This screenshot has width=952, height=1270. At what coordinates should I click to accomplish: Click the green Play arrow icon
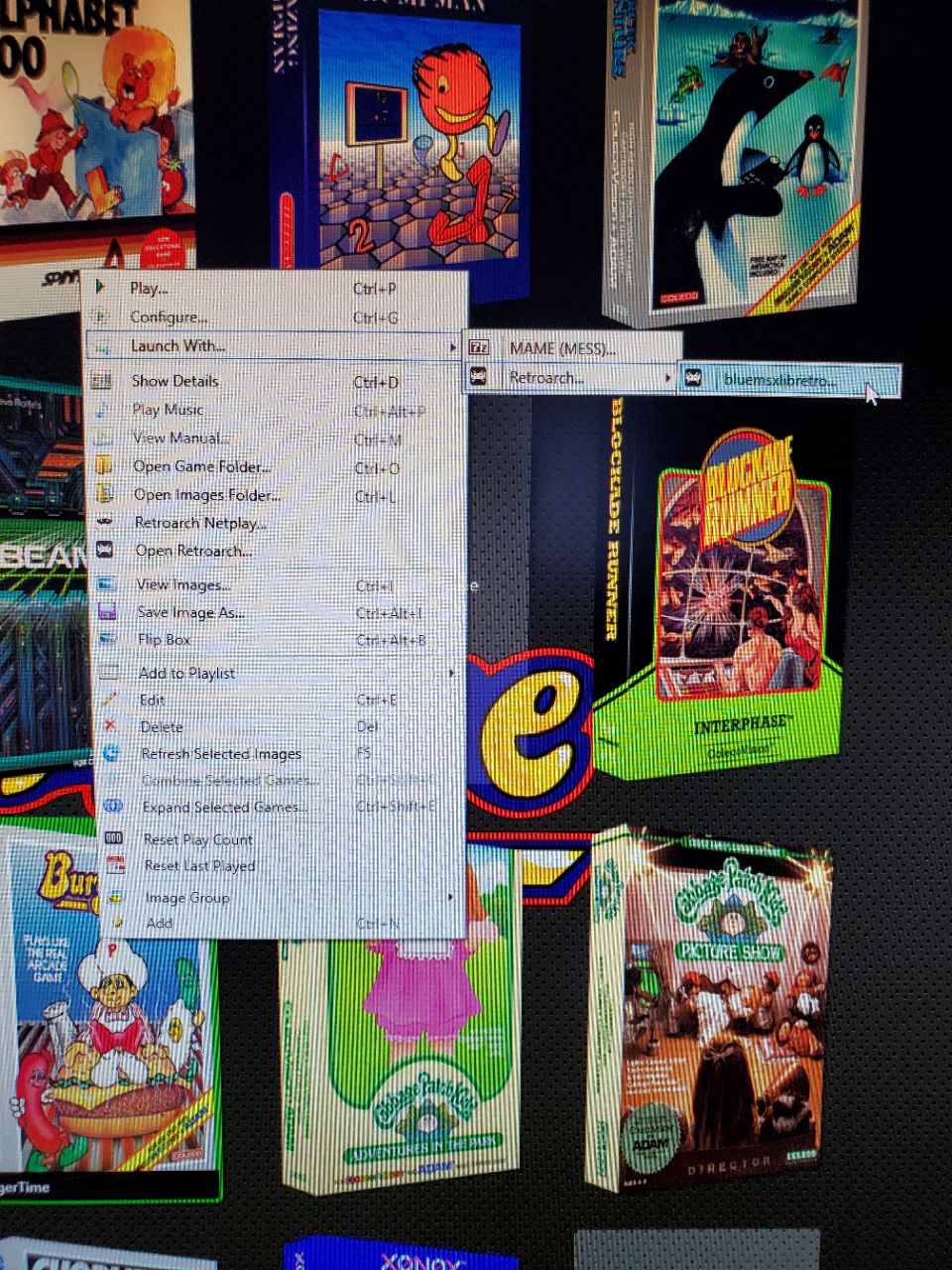99,287
